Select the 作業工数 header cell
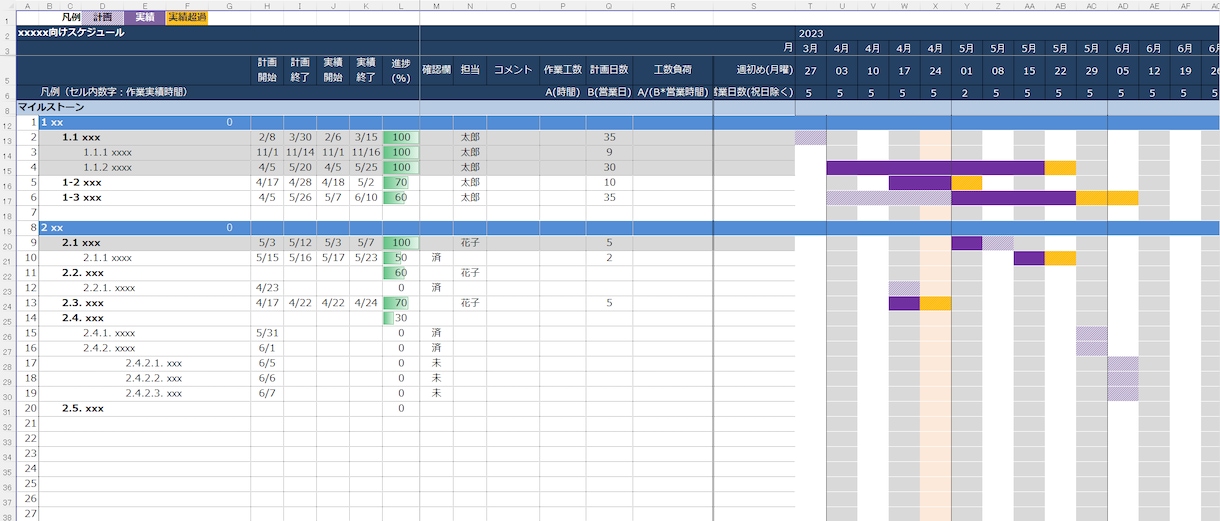This screenshot has height=521, width=1220. pos(563,70)
